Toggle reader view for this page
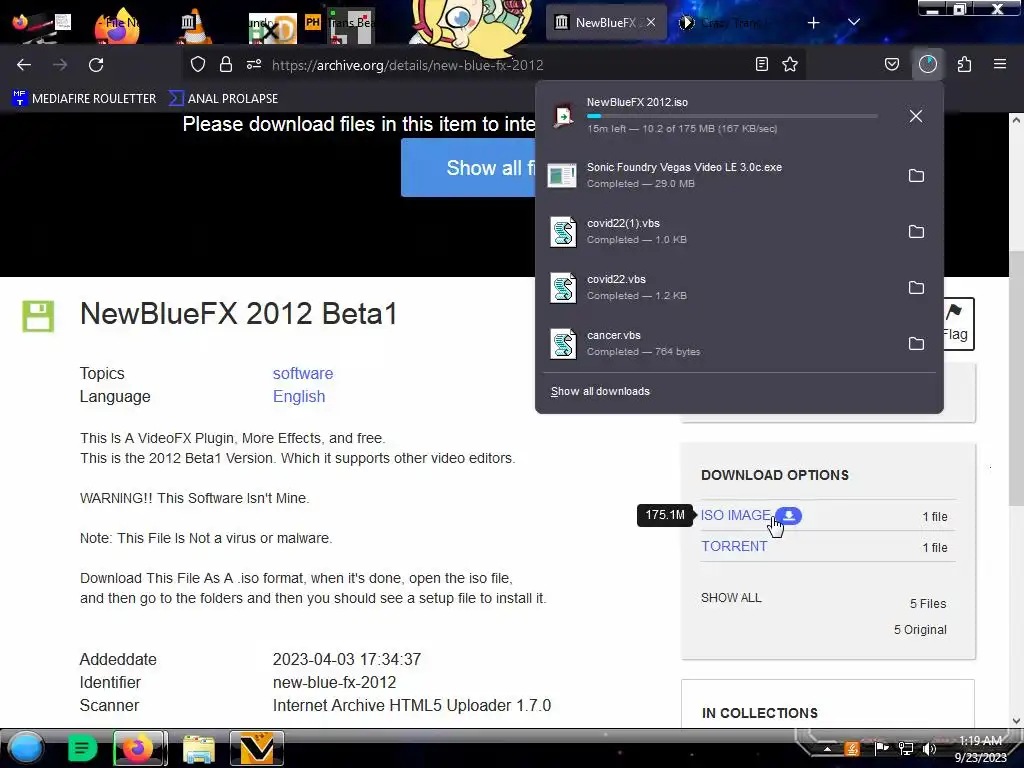This screenshot has width=1024, height=768. click(x=761, y=64)
